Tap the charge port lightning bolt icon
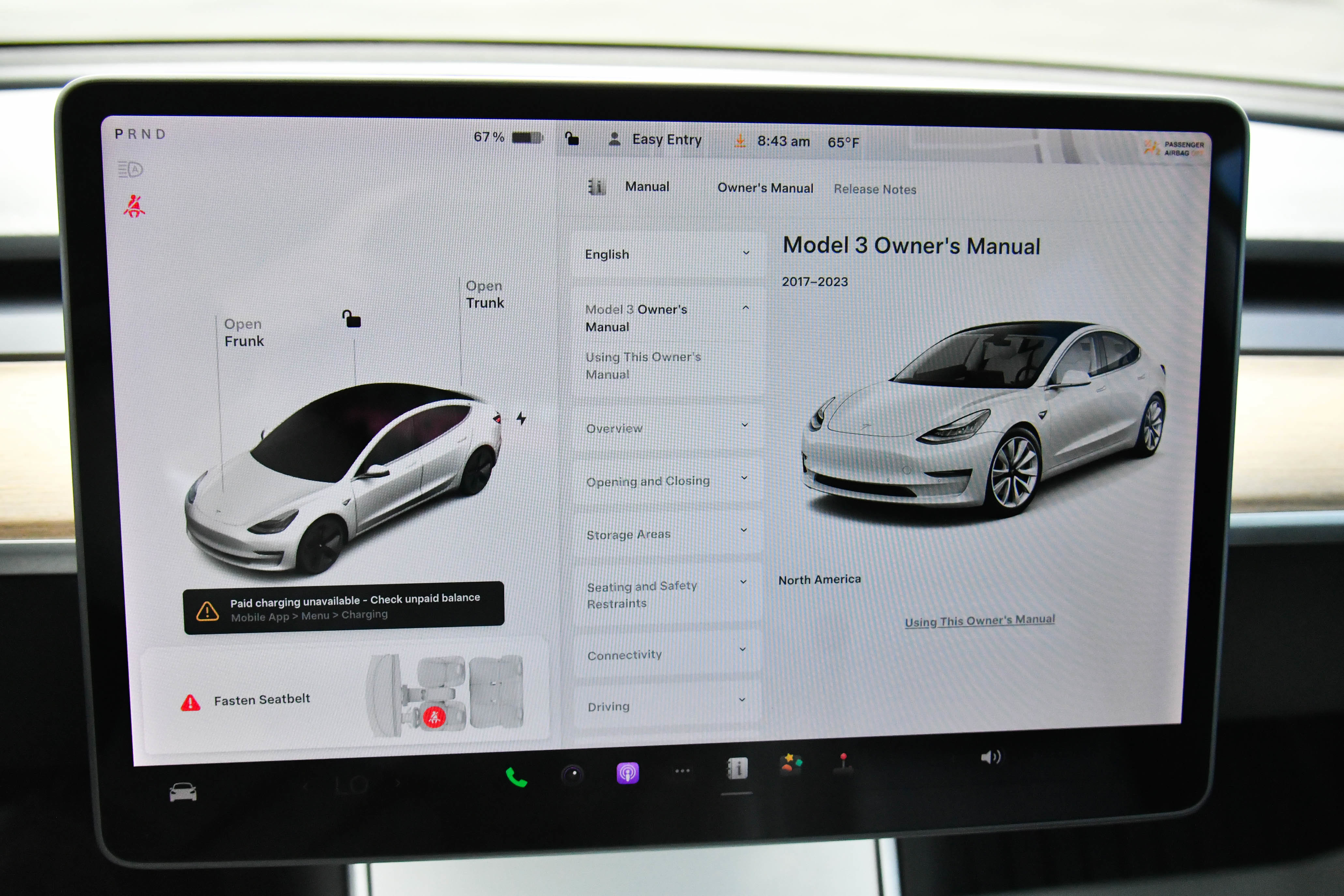Screen dimensions: 1344x896 tap(521, 418)
